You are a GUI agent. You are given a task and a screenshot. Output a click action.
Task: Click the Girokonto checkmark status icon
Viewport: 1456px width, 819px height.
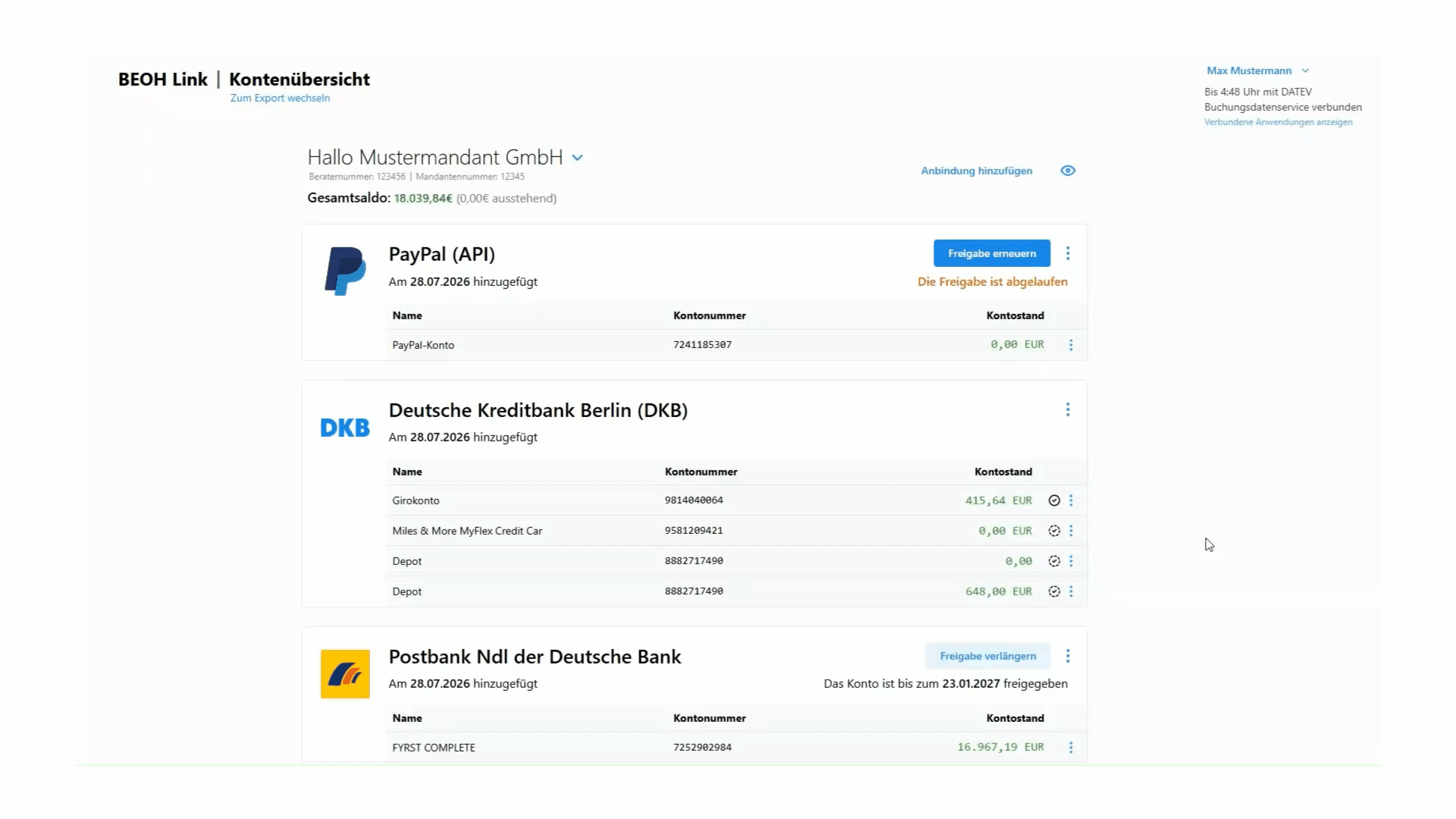tap(1054, 500)
